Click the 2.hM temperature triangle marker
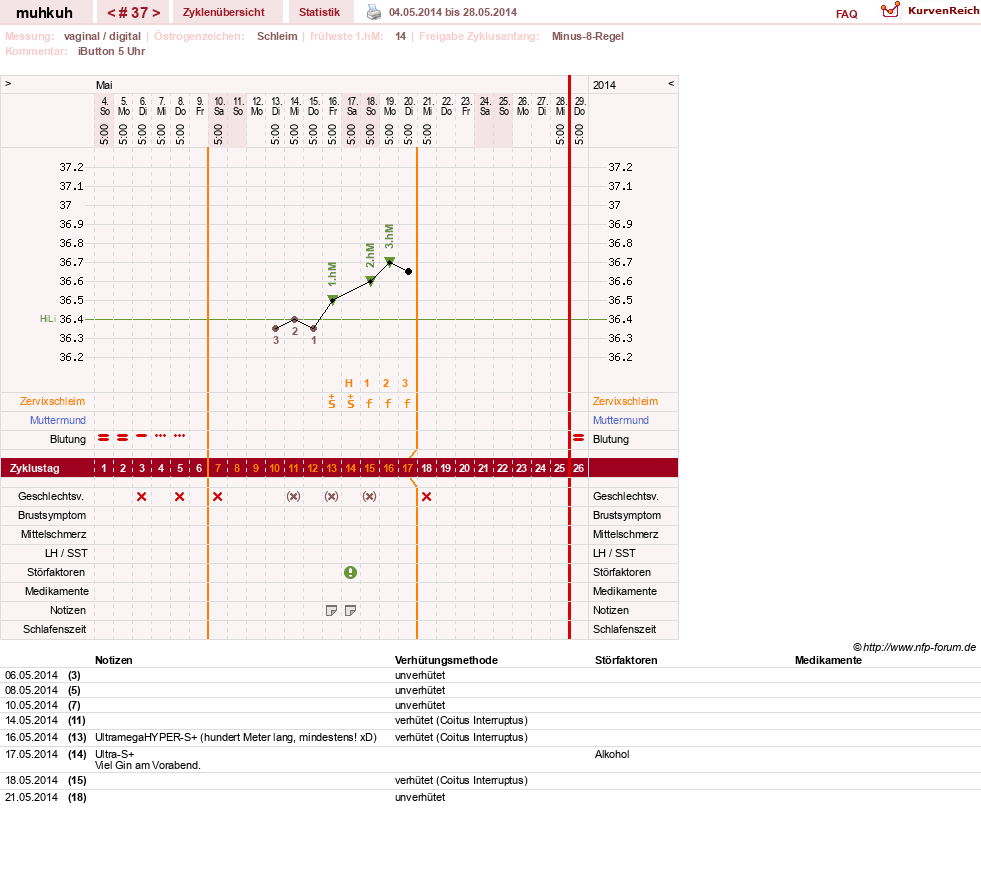Image resolution: width=981 pixels, height=873 pixels. (370, 280)
